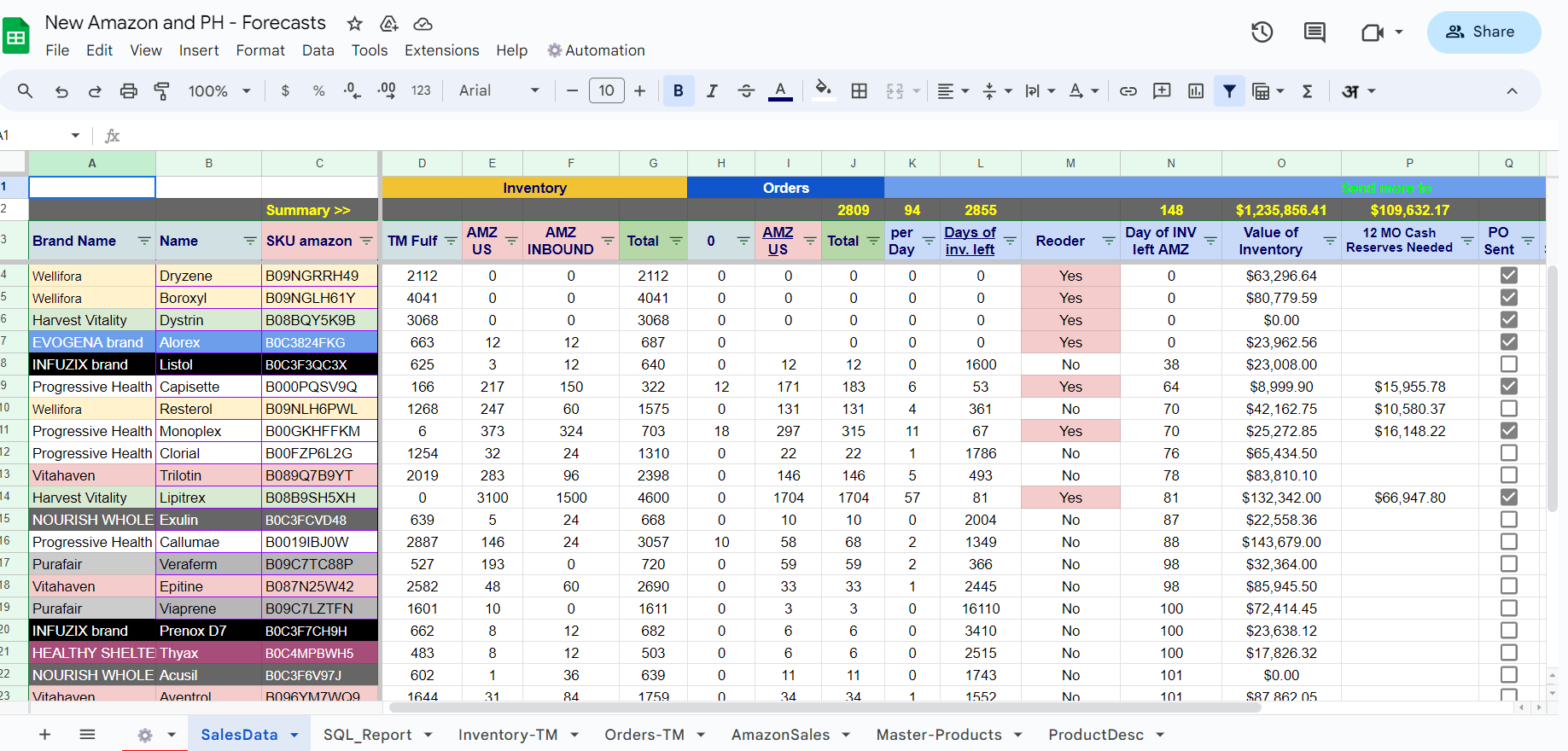Viewport: 1568px width, 751px height.
Task: Insert a chart
Action: (x=1196, y=90)
